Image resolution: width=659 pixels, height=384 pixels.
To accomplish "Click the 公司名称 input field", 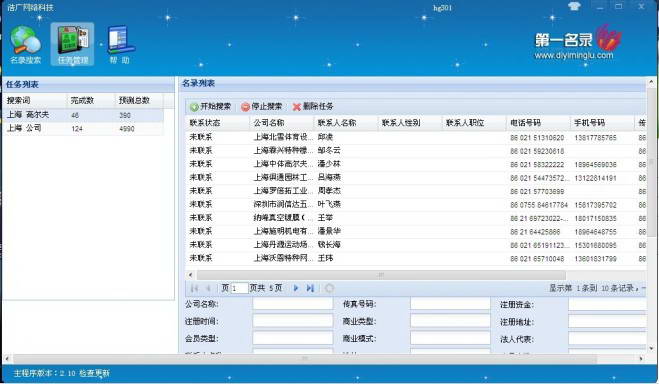I will point(293,304).
